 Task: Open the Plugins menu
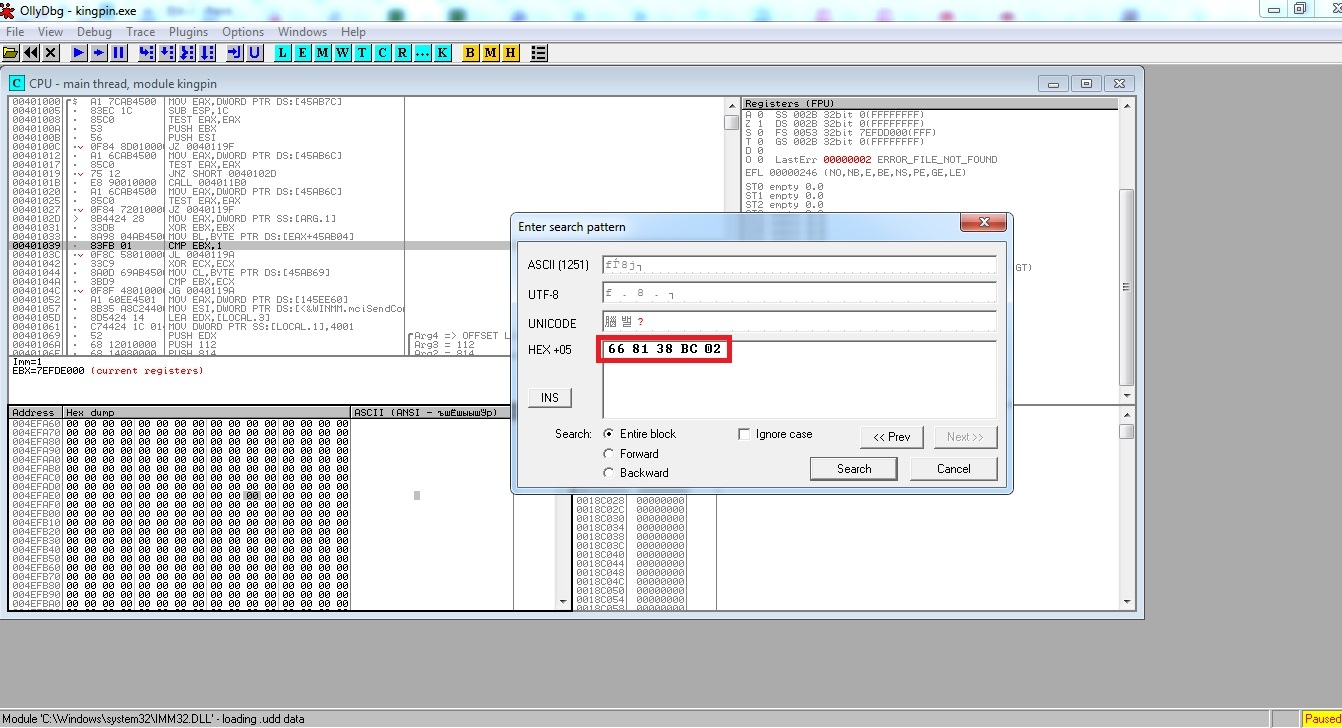click(189, 32)
